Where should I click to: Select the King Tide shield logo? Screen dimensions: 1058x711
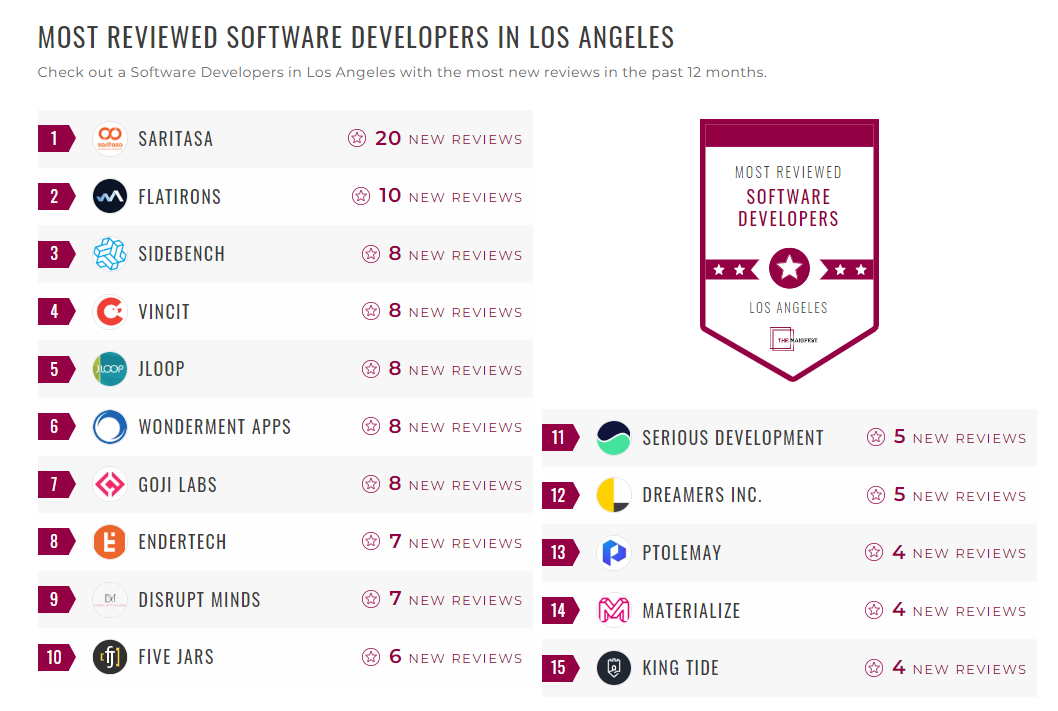(613, 668)
